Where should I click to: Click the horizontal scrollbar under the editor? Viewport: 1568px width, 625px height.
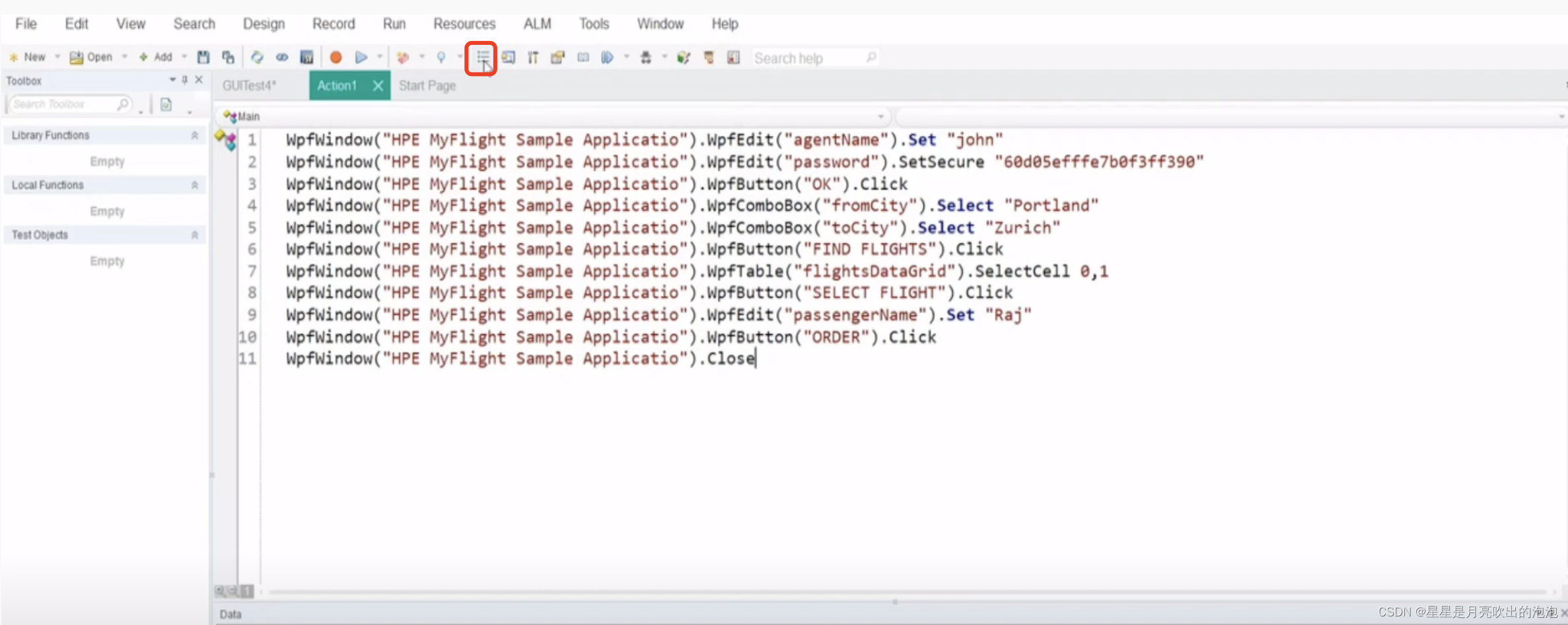tap(908, 591)
